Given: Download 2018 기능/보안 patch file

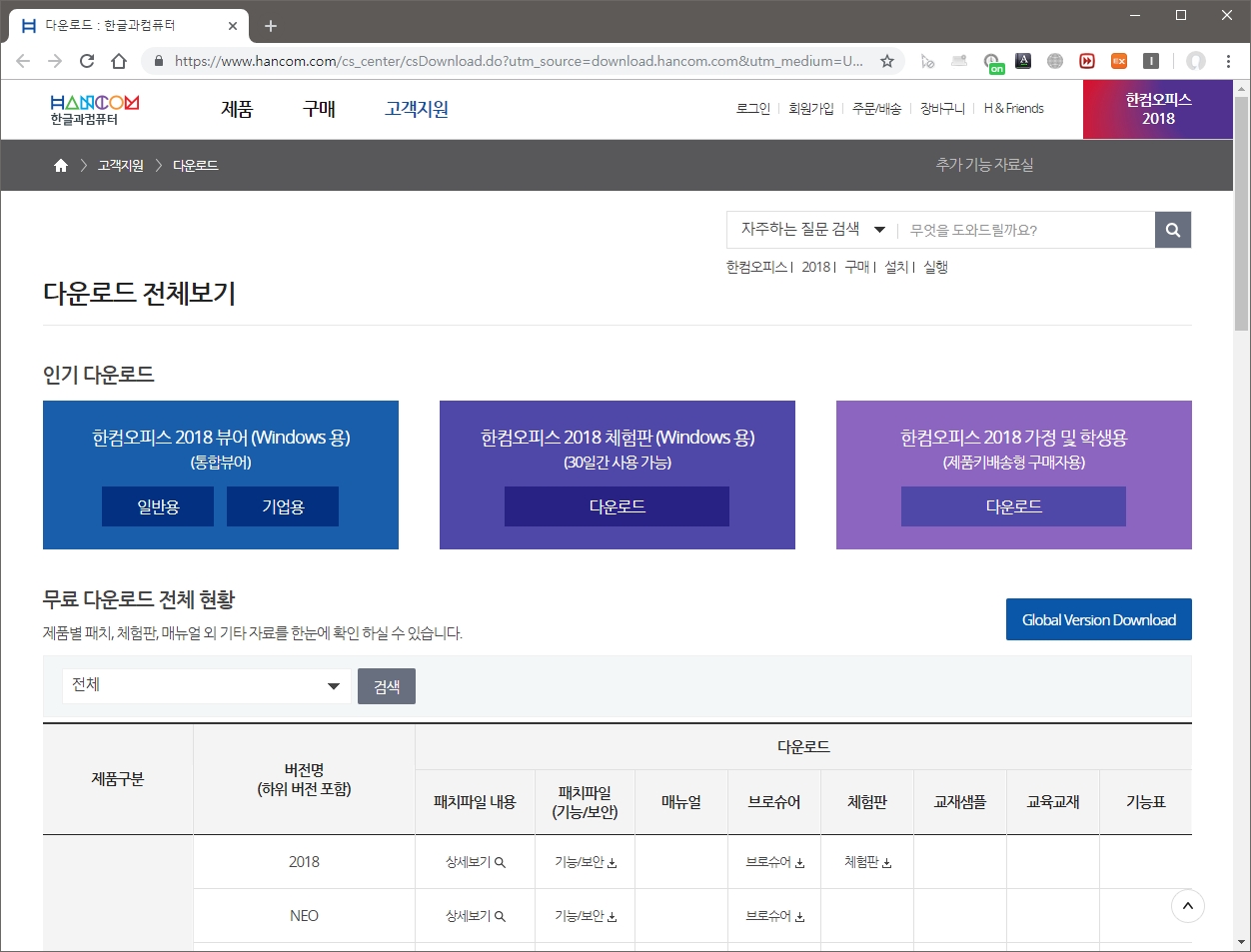Looking at the screenshot, I should coord(586,862).
